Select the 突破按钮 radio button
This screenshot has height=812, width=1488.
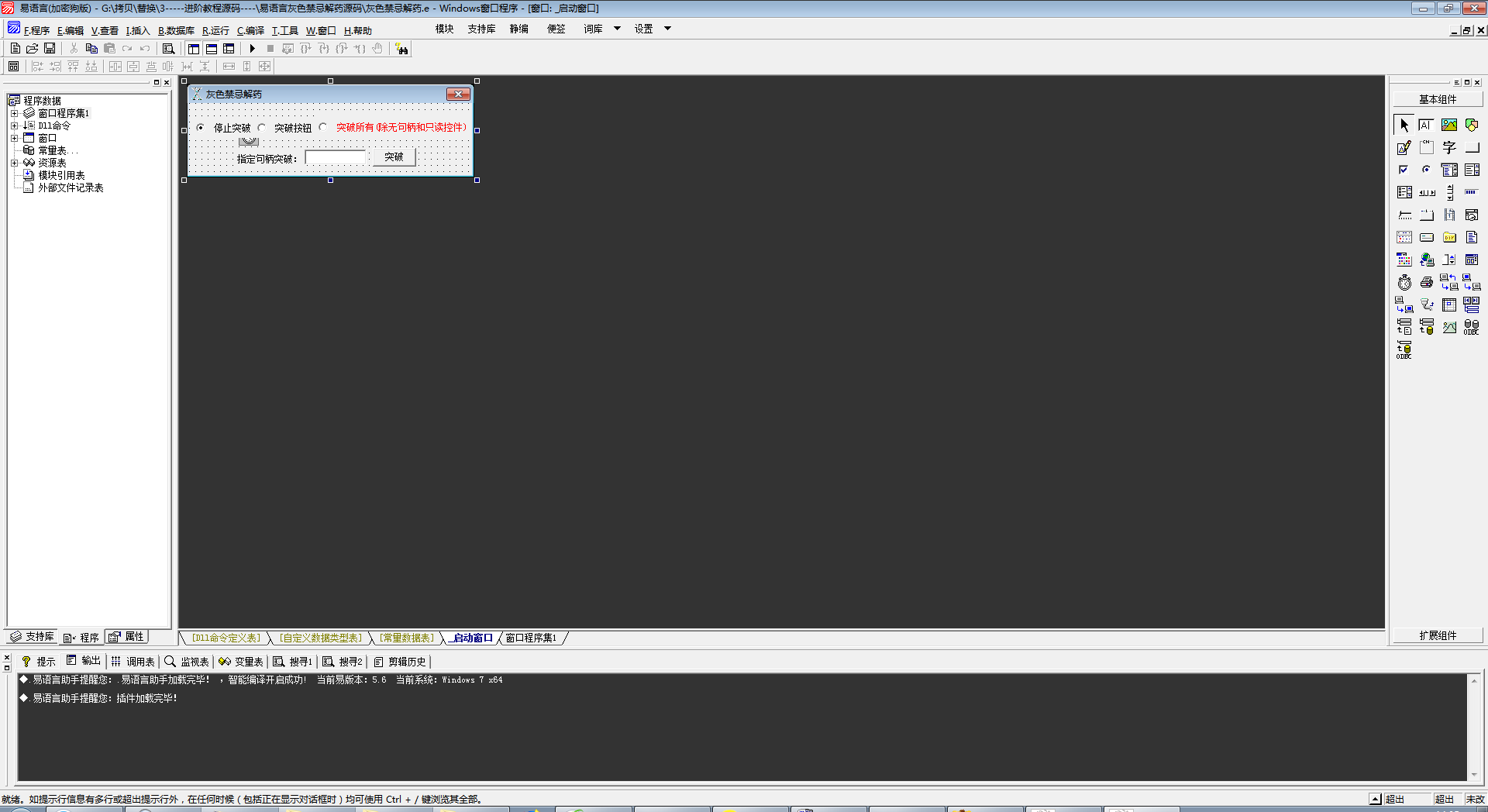(262, 128)
